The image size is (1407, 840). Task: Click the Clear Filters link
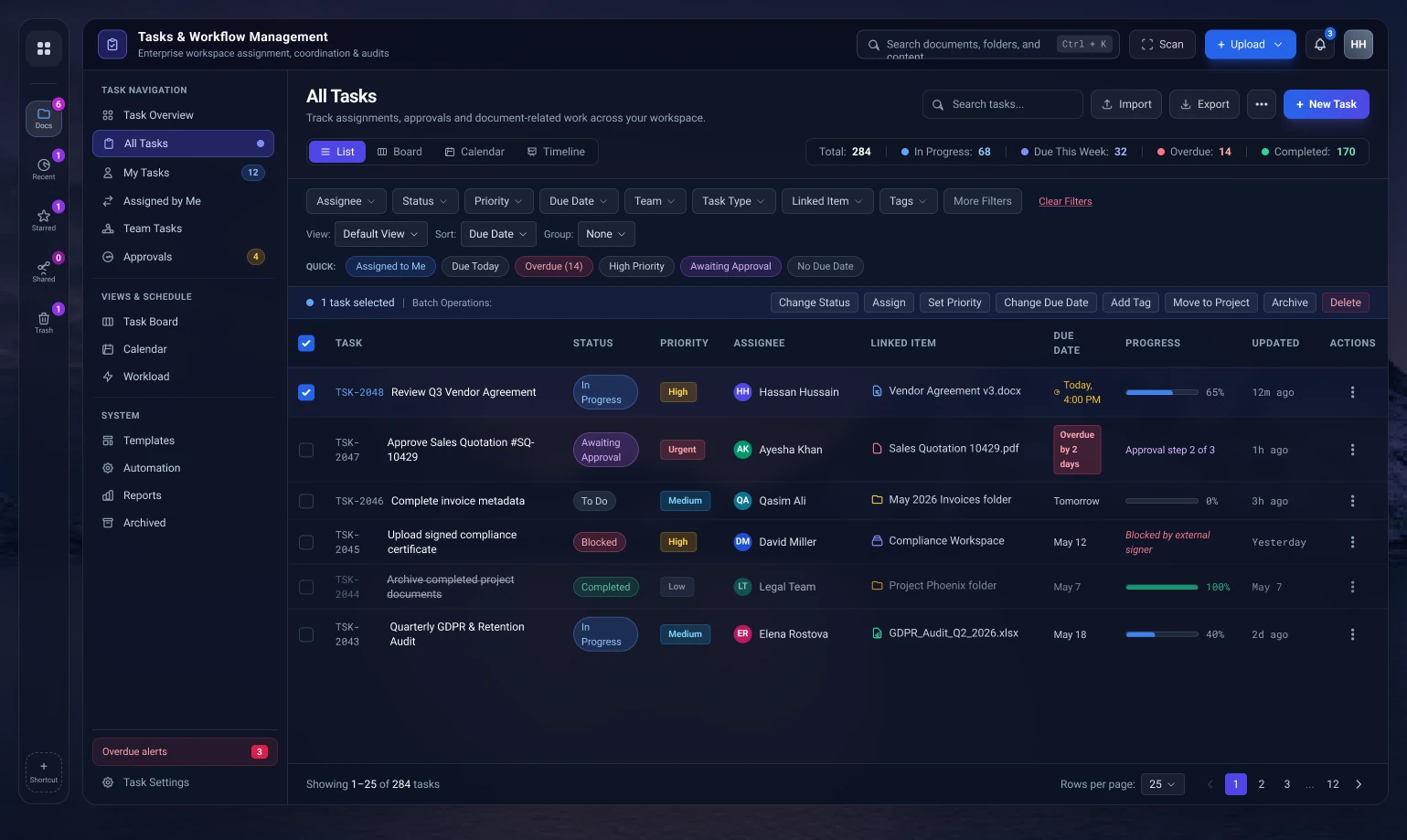(1065, 201)
